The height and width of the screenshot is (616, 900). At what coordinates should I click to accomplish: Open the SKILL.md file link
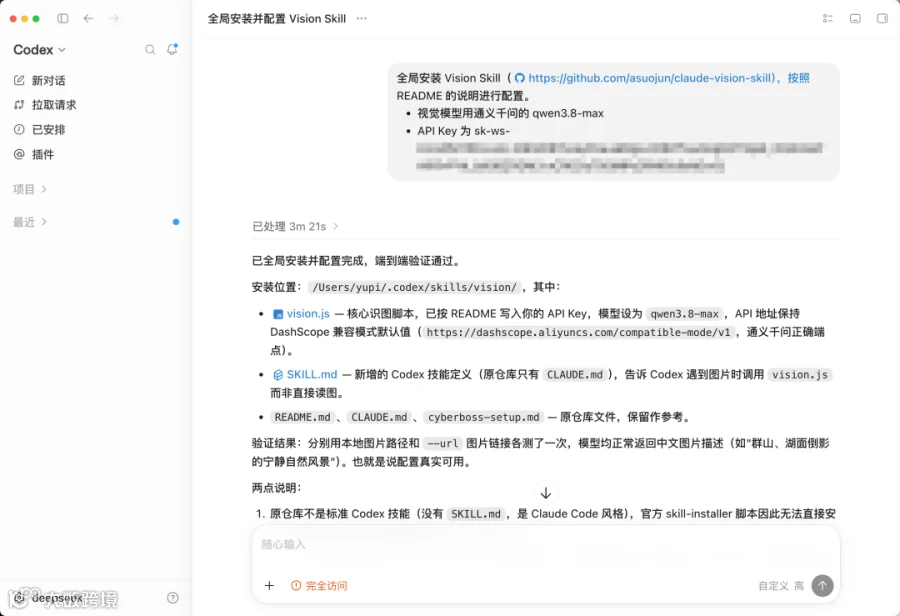pyautogui.click(x=305, y=374)
